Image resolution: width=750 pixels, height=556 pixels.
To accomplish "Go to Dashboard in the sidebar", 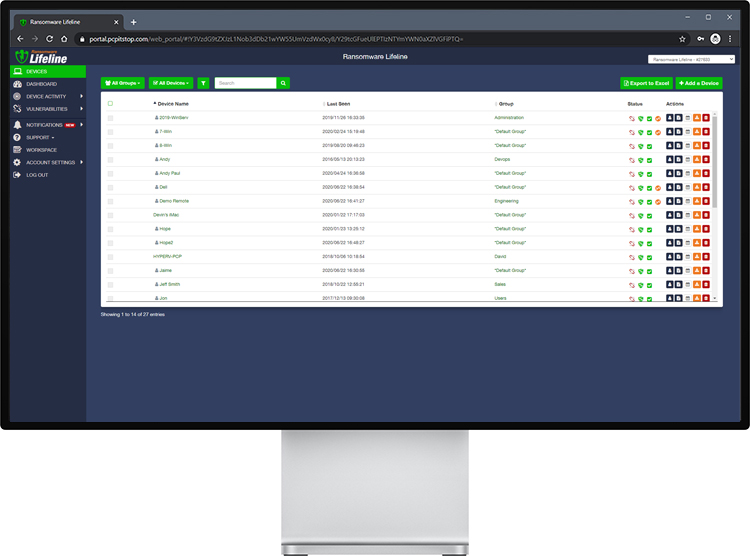I will (x=41, y=84).
